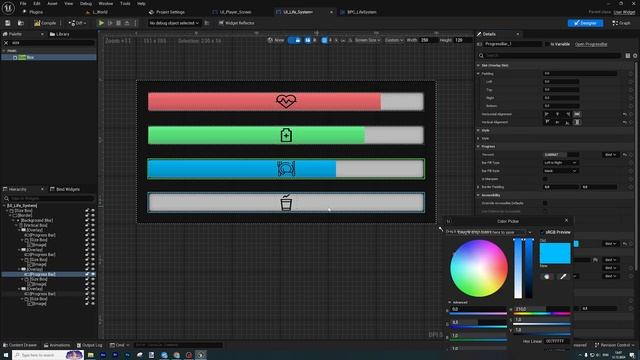Viewport: 640px width, 360px height.
Task: Collapse the Progress section in Details
Action: click(478, 146)
